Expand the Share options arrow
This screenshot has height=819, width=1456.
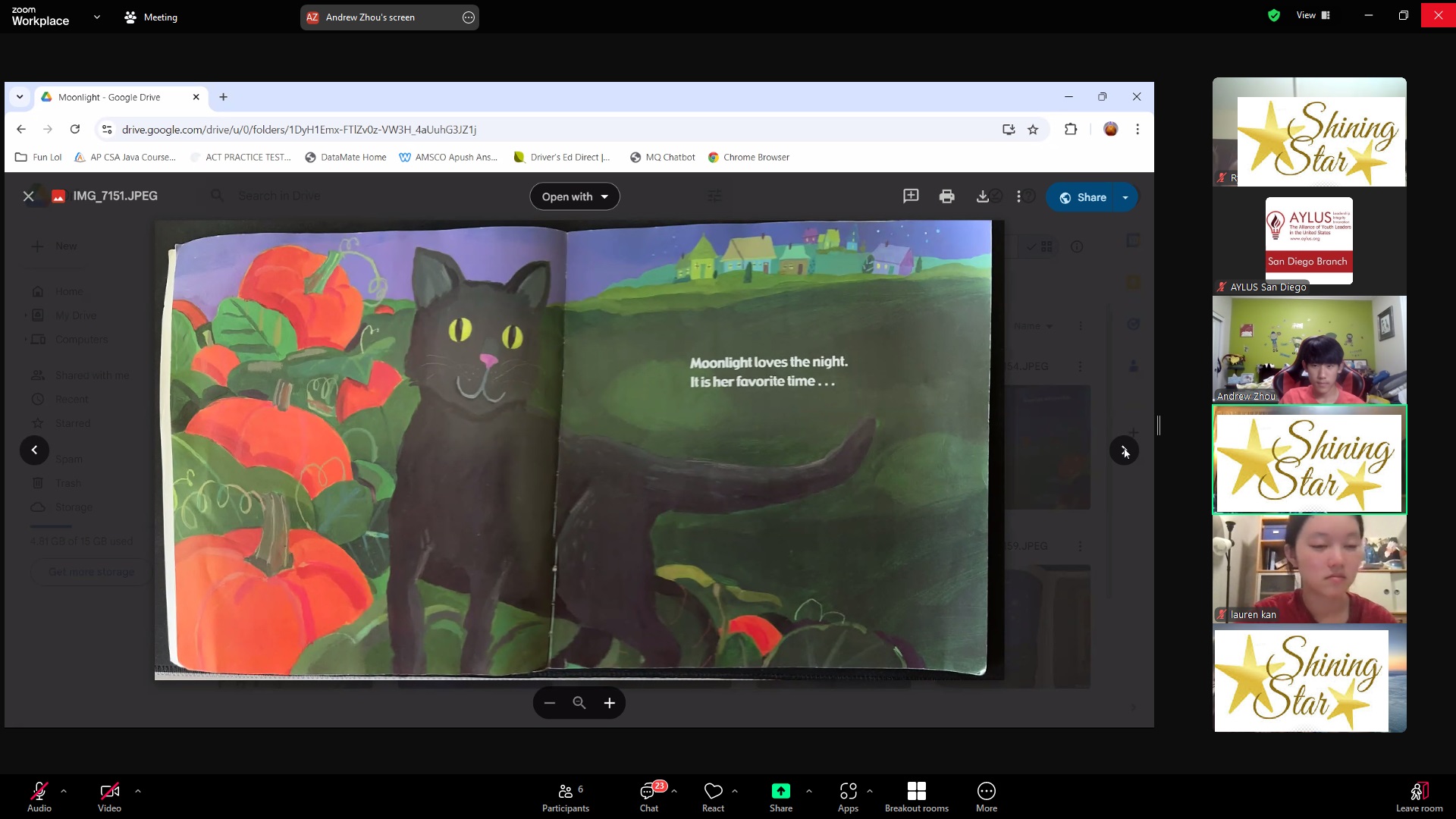click(809, 791)
